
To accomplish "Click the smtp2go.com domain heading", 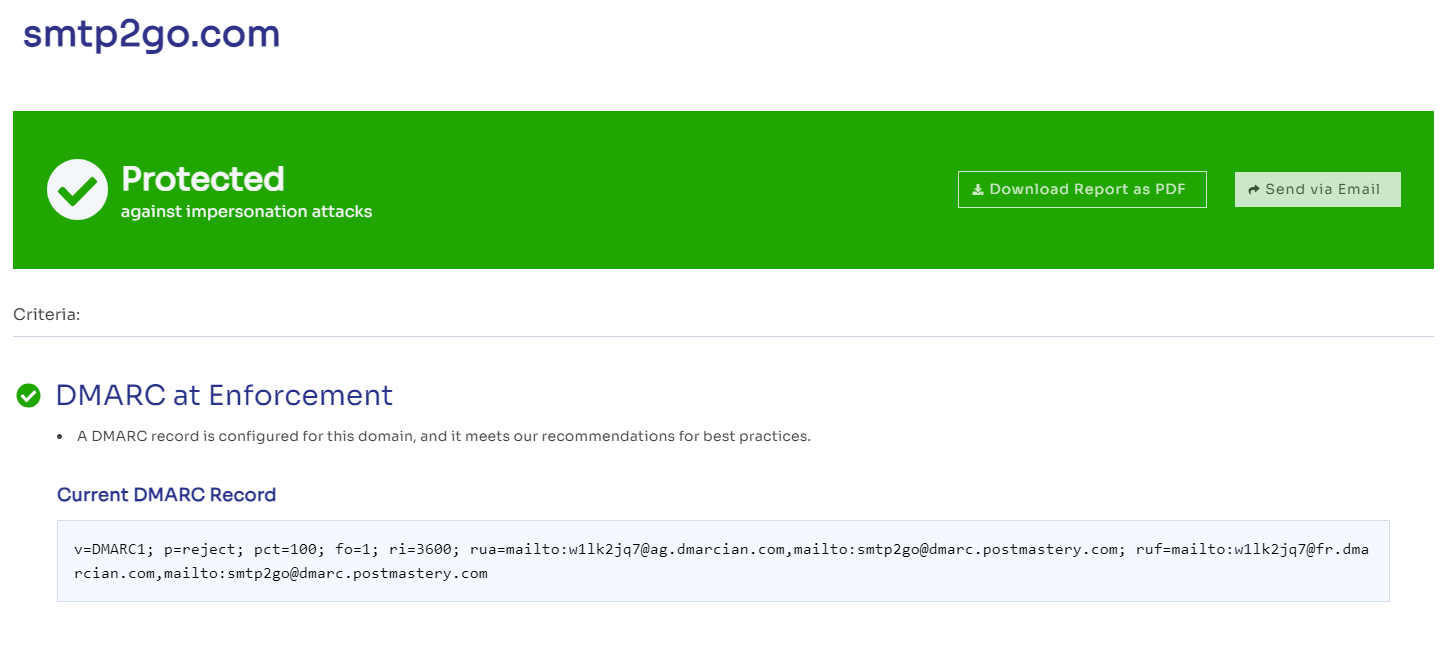I will (152, 33).
